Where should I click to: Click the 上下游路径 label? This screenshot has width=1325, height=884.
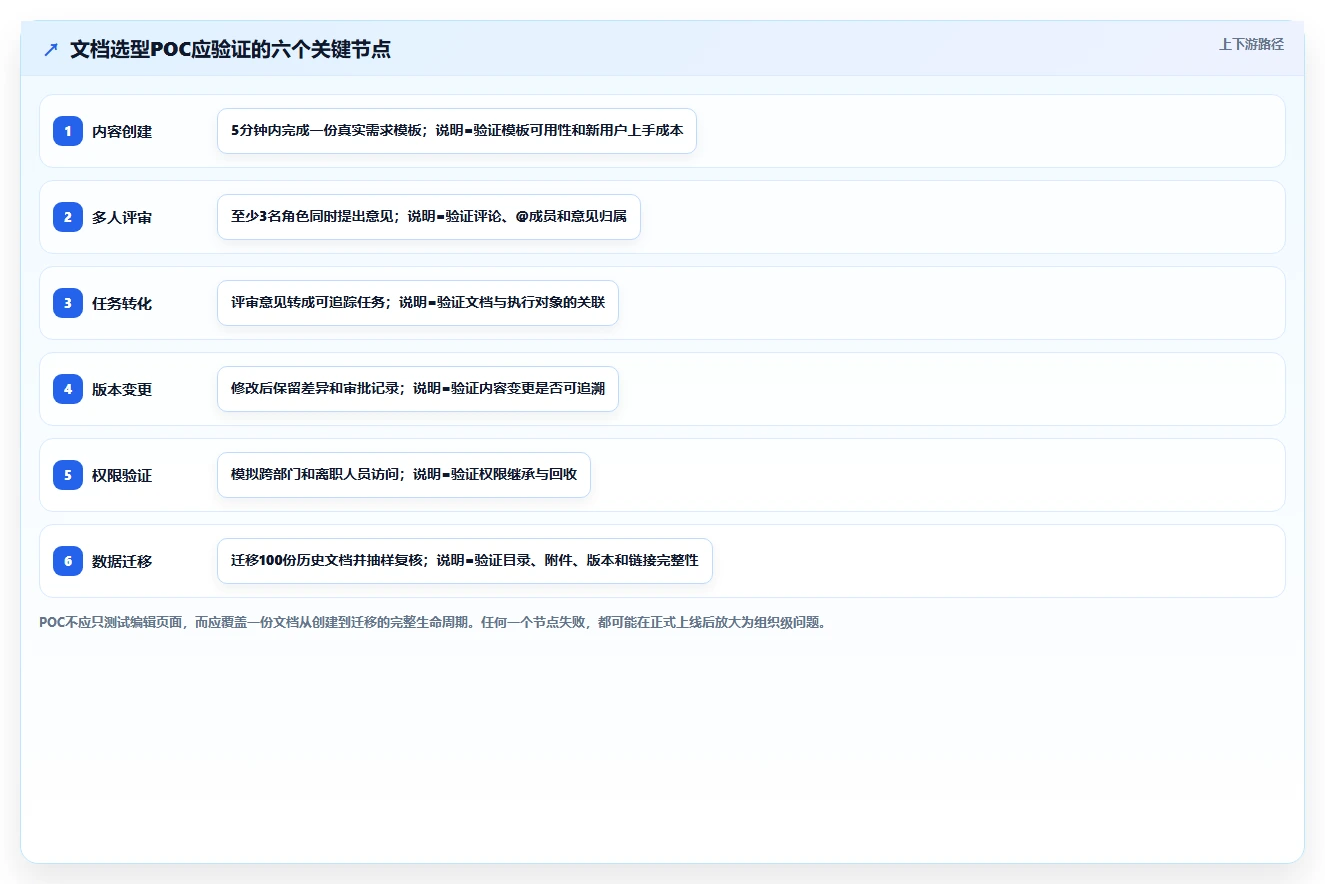click(1251, 44)
